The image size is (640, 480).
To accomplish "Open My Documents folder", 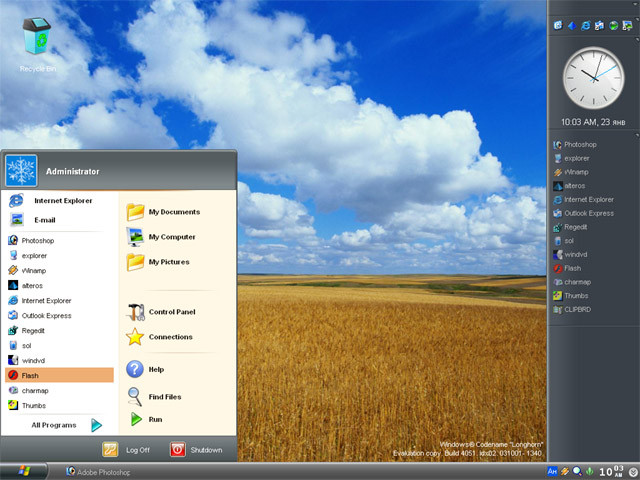I will 163,212.
